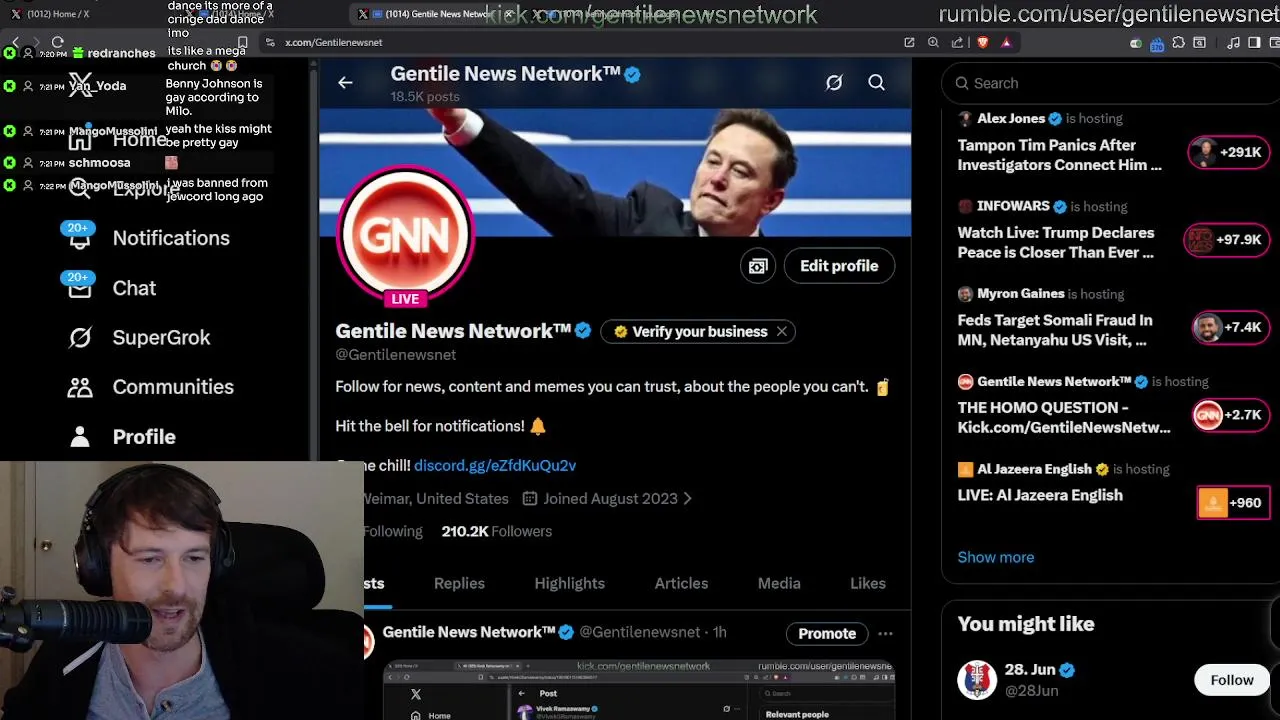Click the profile search magnifier icon
1280x720 pixels.
pyautogui.click(x=876, y=83)
